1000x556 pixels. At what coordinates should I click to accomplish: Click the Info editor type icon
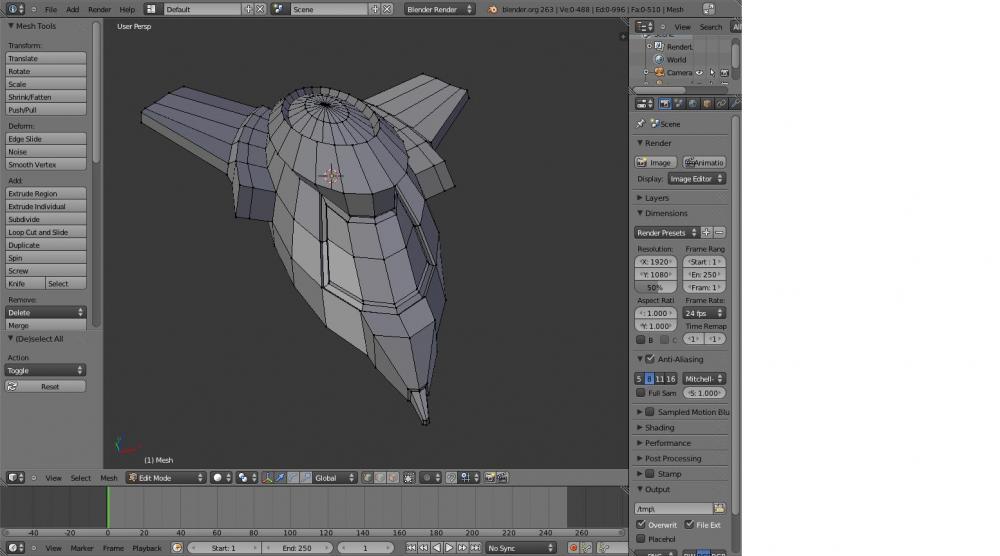point(15,9)
